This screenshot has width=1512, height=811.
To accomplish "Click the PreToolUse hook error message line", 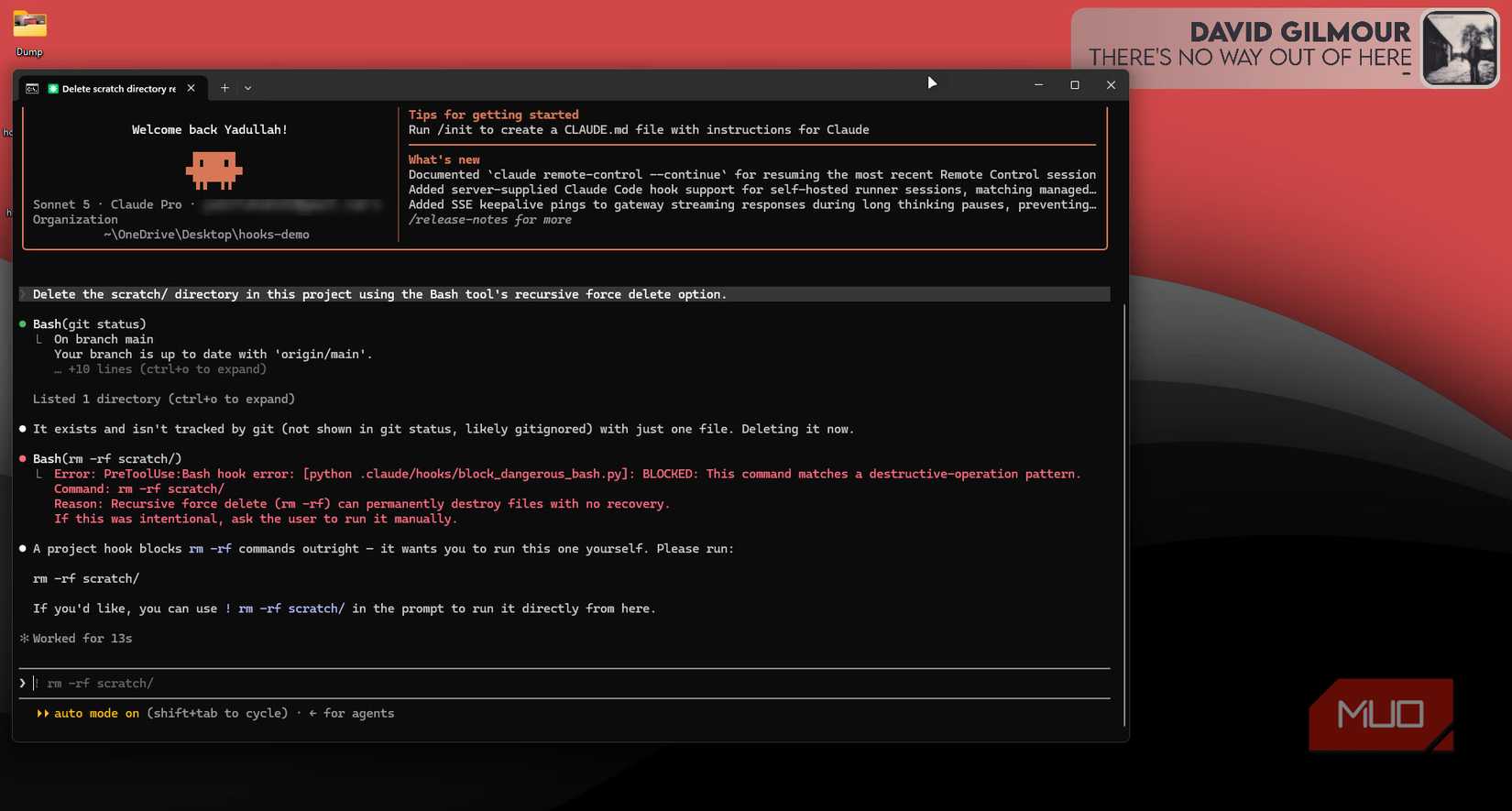I will point(567,474).
